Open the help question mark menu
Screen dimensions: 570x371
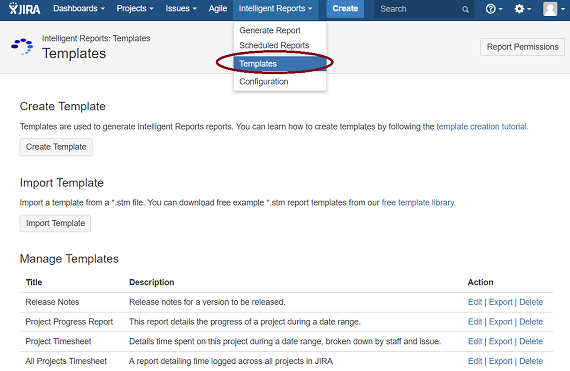(x=494, y=9)
